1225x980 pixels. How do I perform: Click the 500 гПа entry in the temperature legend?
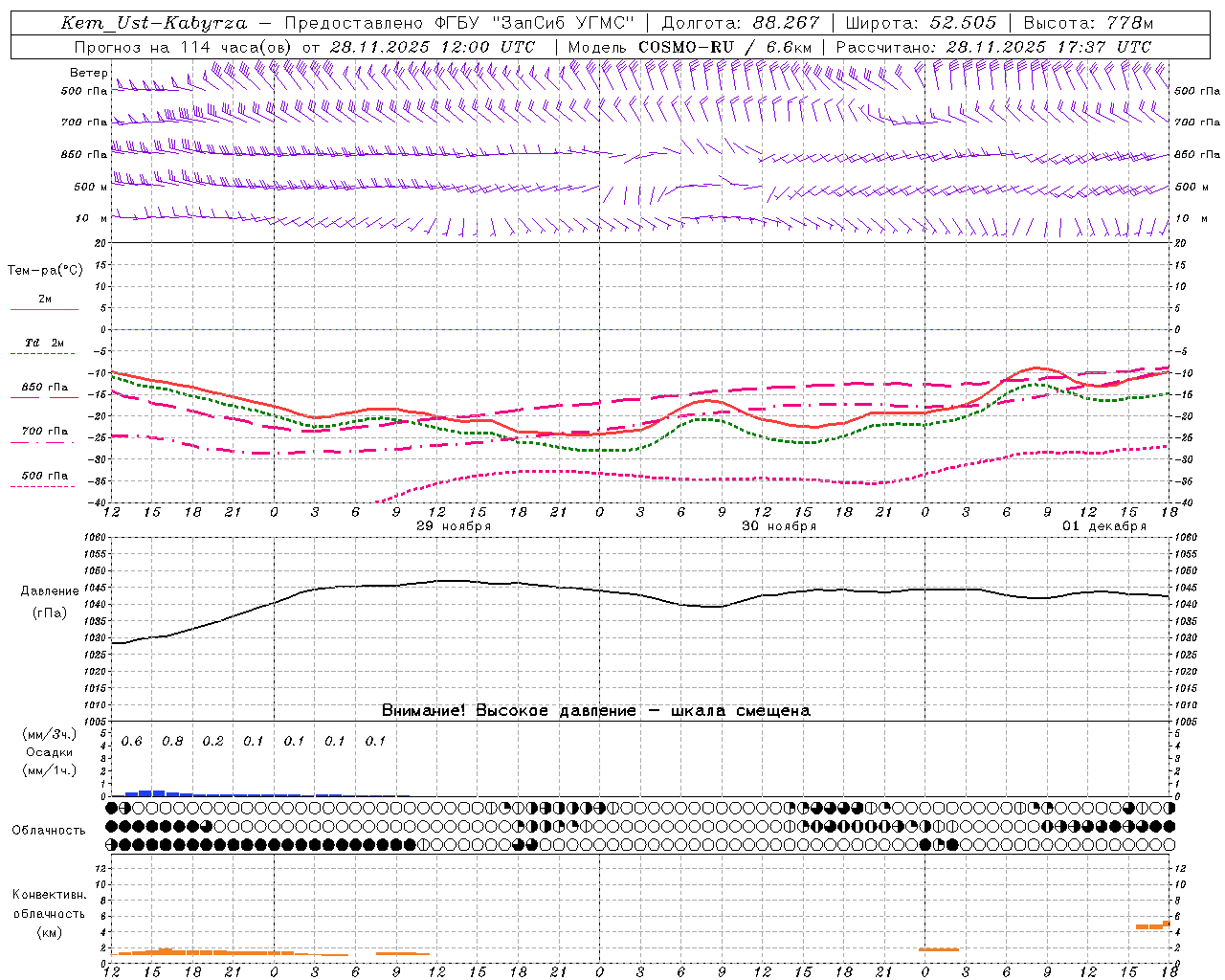[x=44, y=476]
